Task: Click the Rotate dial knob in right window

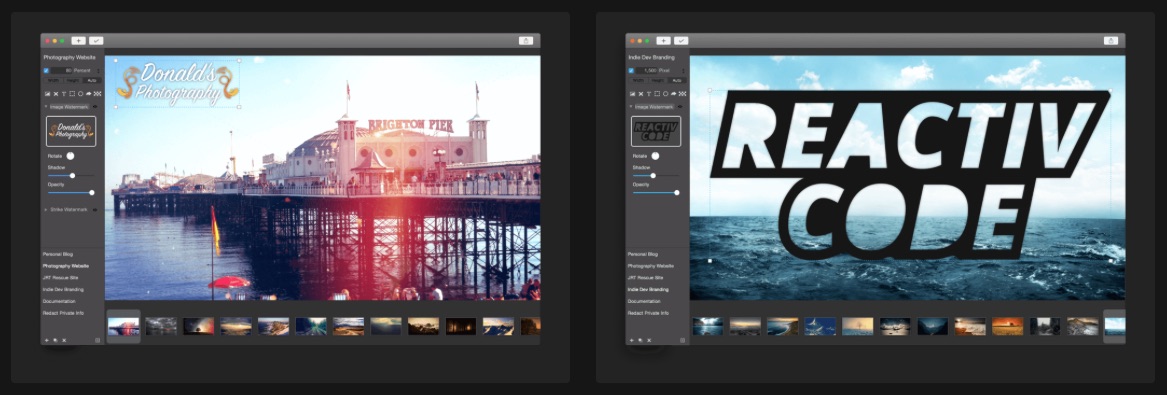Action: [x=655, y=156]
